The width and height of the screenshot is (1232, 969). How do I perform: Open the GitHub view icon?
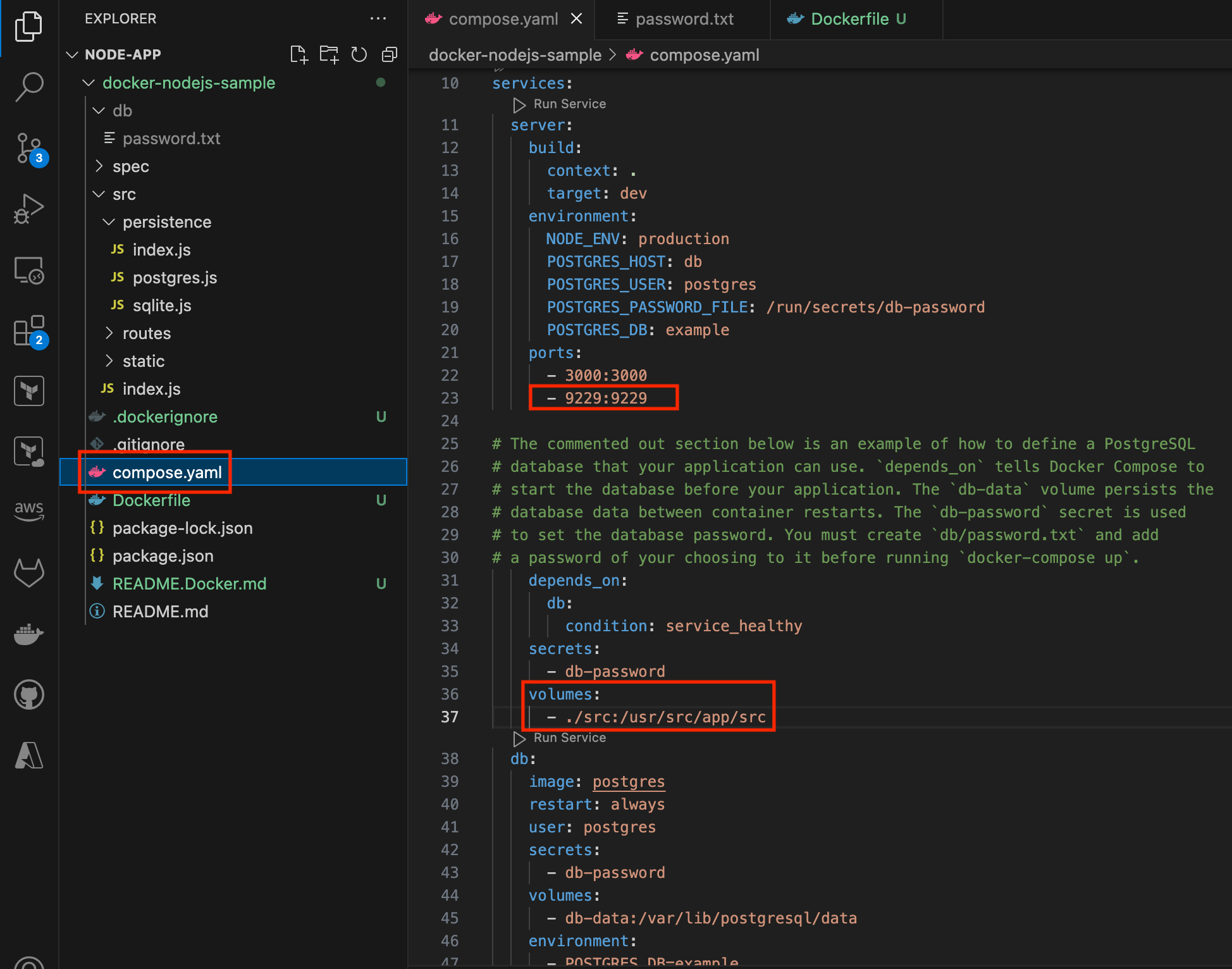(28, 694)
